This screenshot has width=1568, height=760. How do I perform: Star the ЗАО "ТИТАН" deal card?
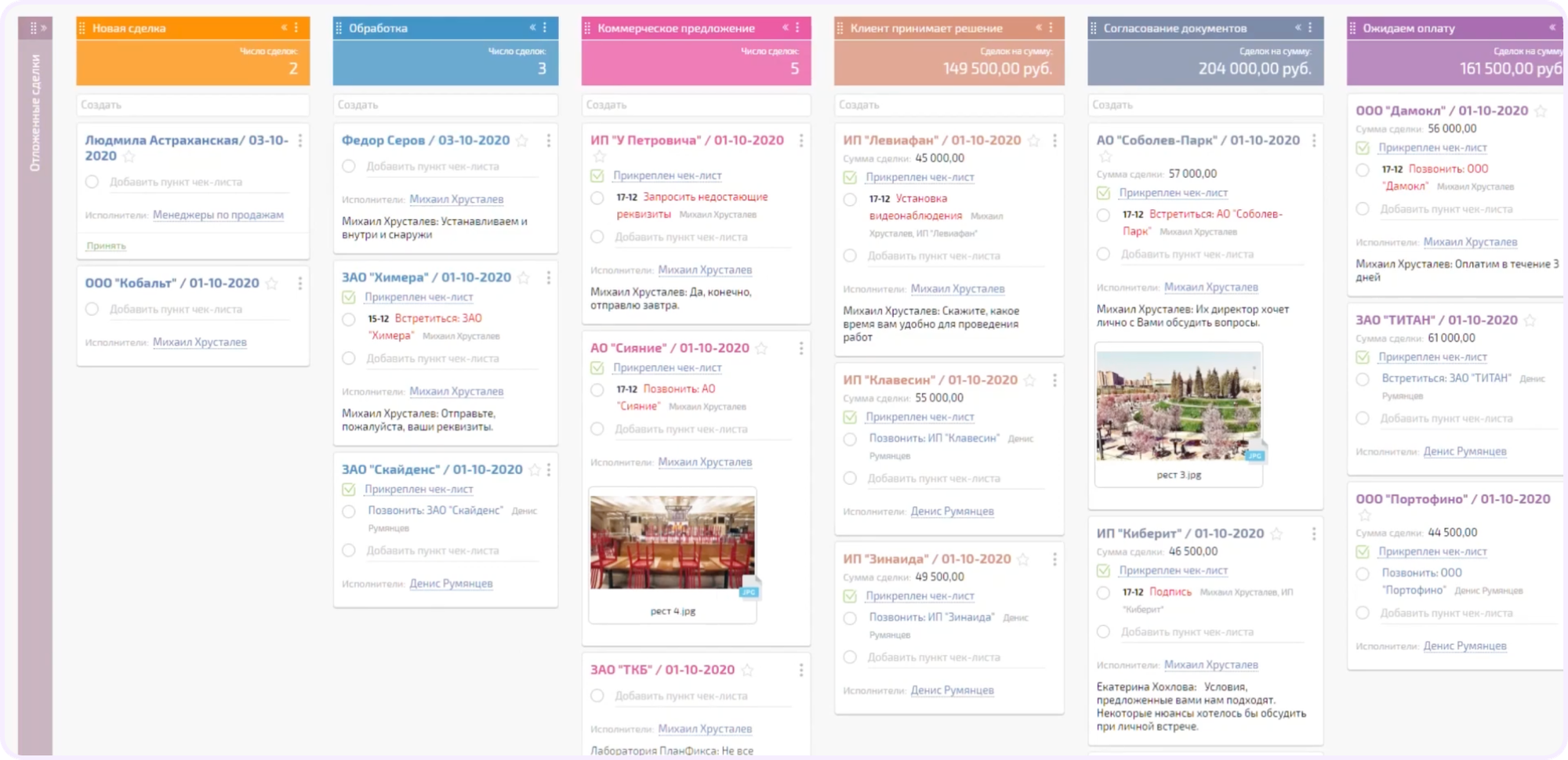[1530, 320]
